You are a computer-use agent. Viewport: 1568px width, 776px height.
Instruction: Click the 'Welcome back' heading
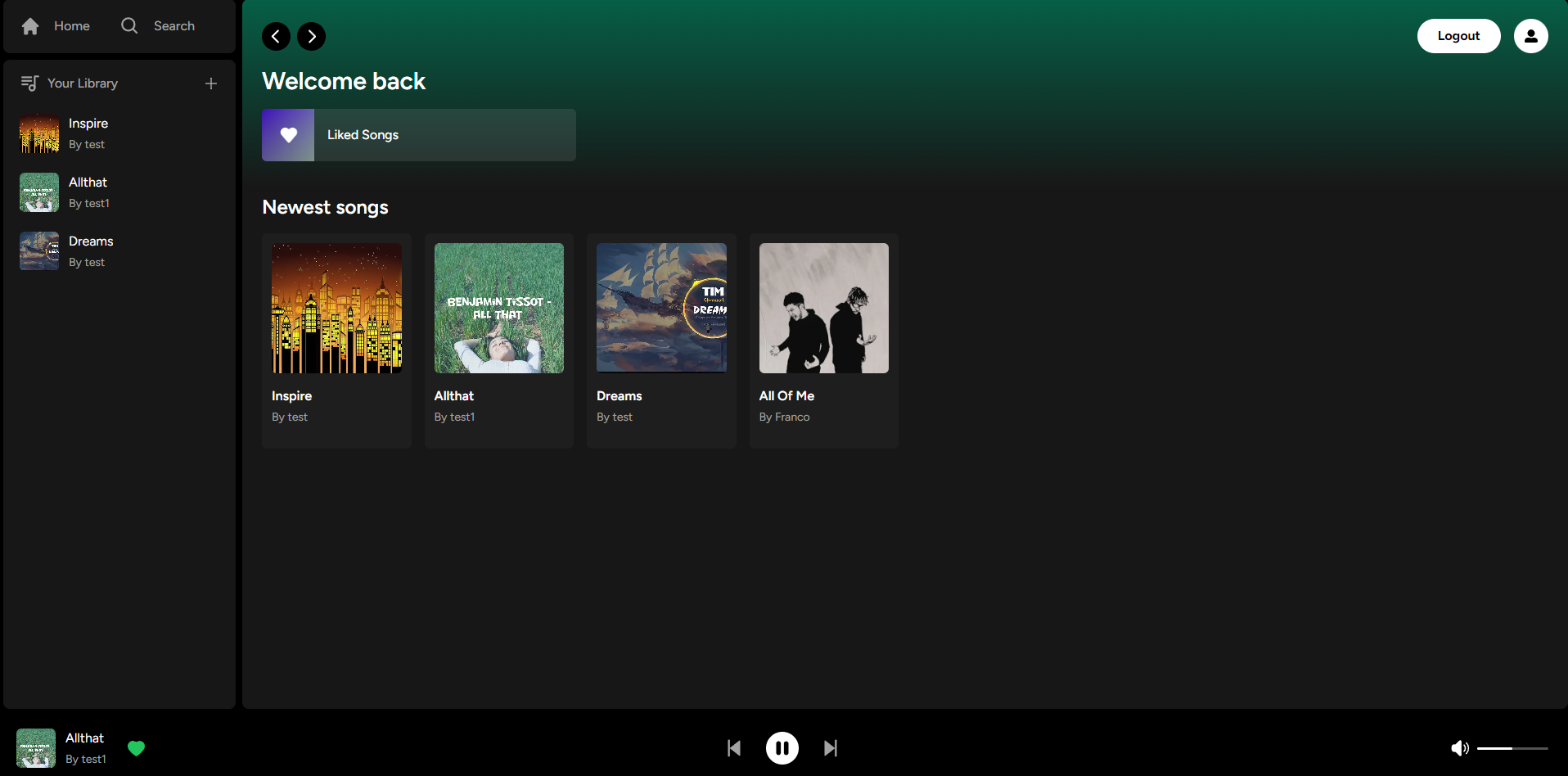[344, 81]
